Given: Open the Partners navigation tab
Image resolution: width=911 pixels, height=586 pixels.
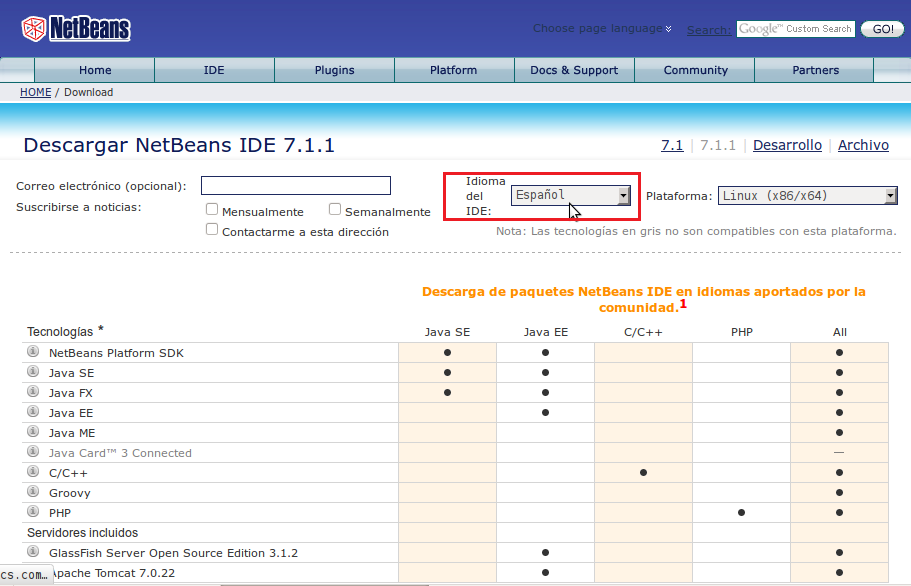Looking at the screenshot, I should click(816, 70).
